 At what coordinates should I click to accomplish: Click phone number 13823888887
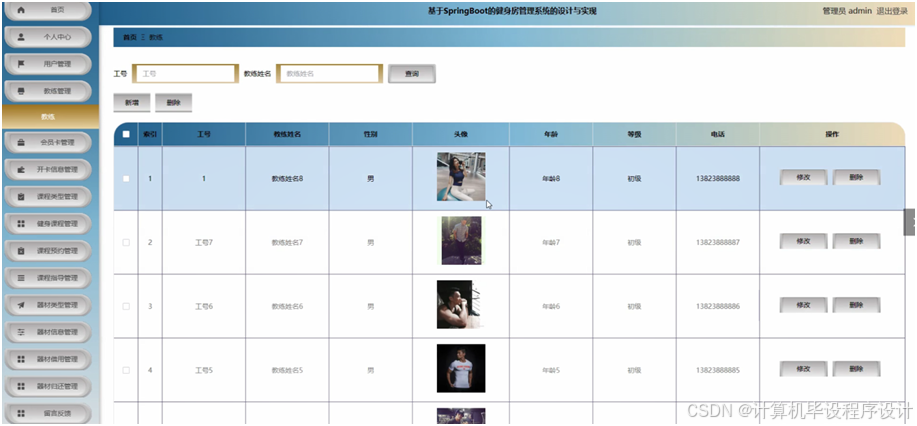coord(718,242)
